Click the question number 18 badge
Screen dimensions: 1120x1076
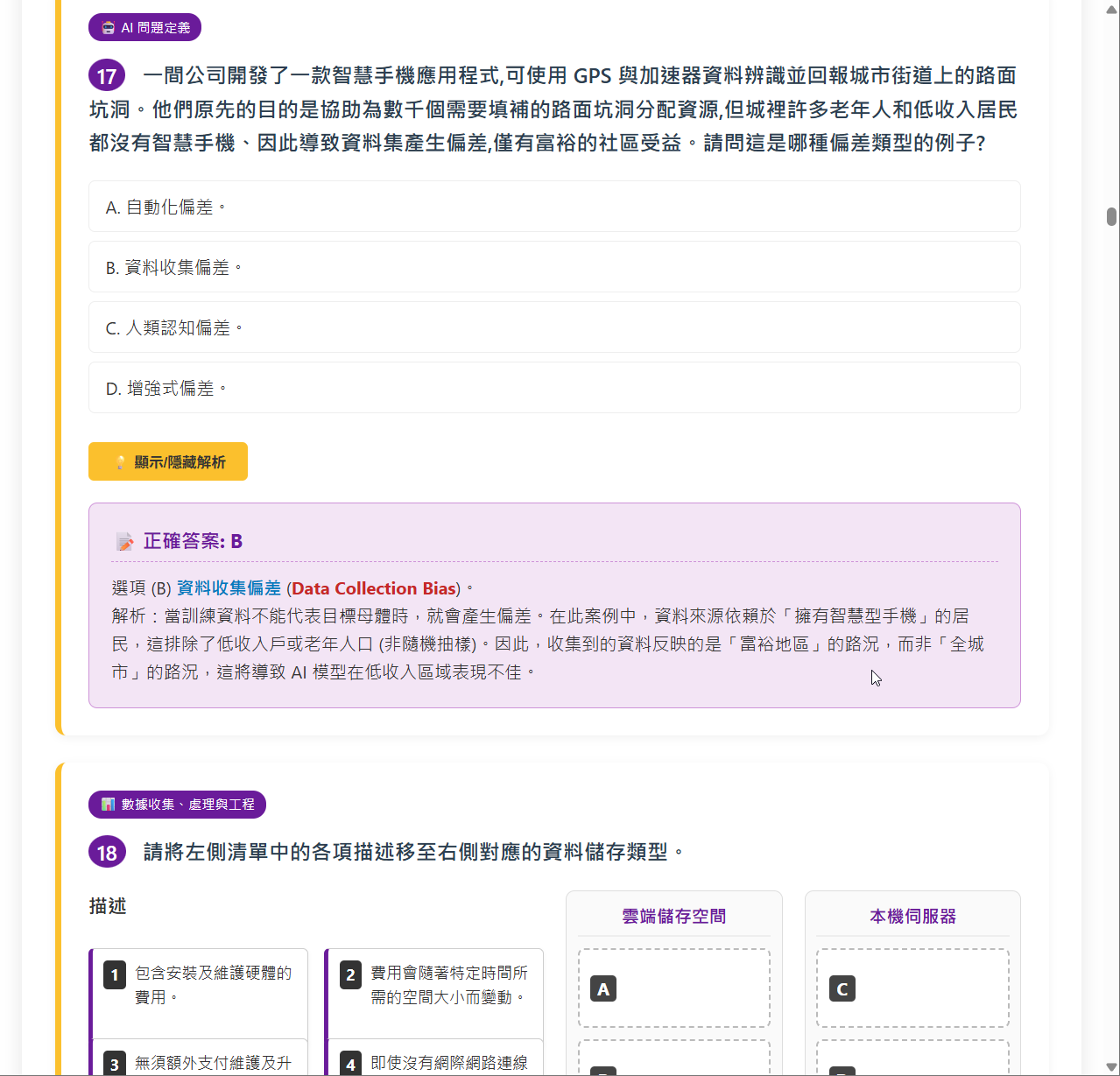107,853
